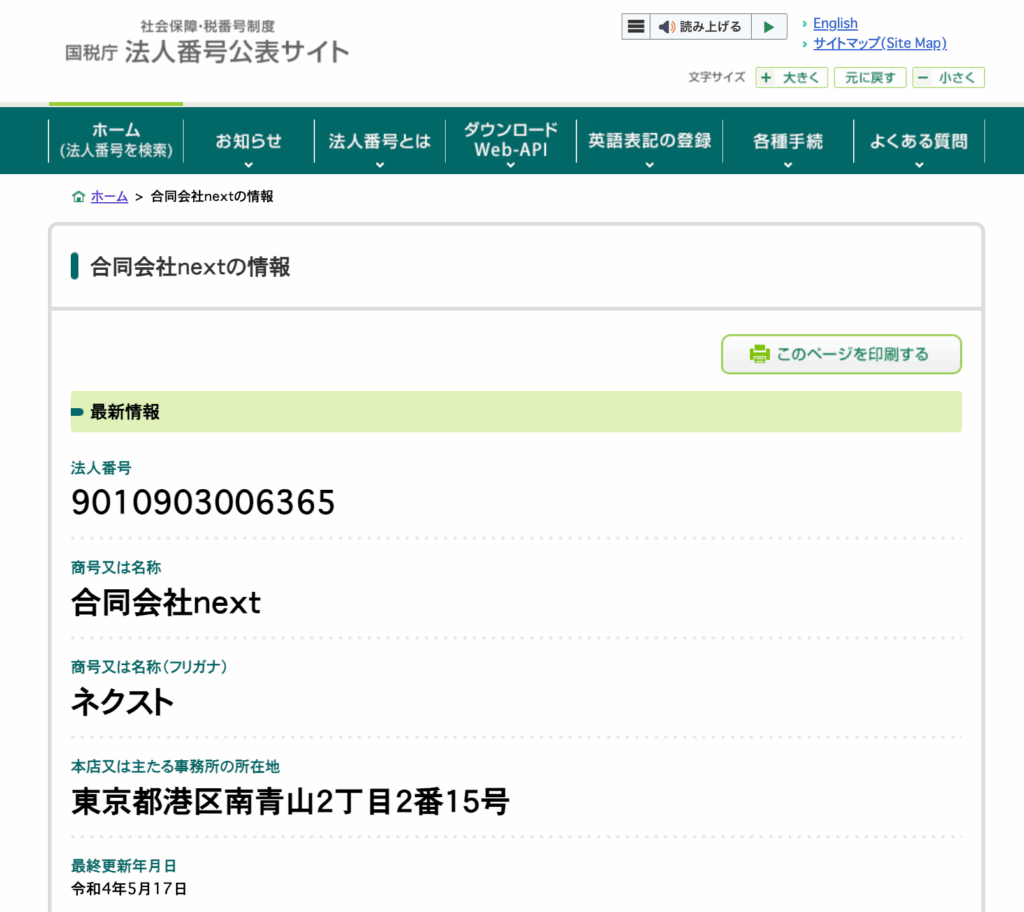Open the サイトマップ (Site Map) link
This screenshot has width=1024, height=912.
pos(880,43)
